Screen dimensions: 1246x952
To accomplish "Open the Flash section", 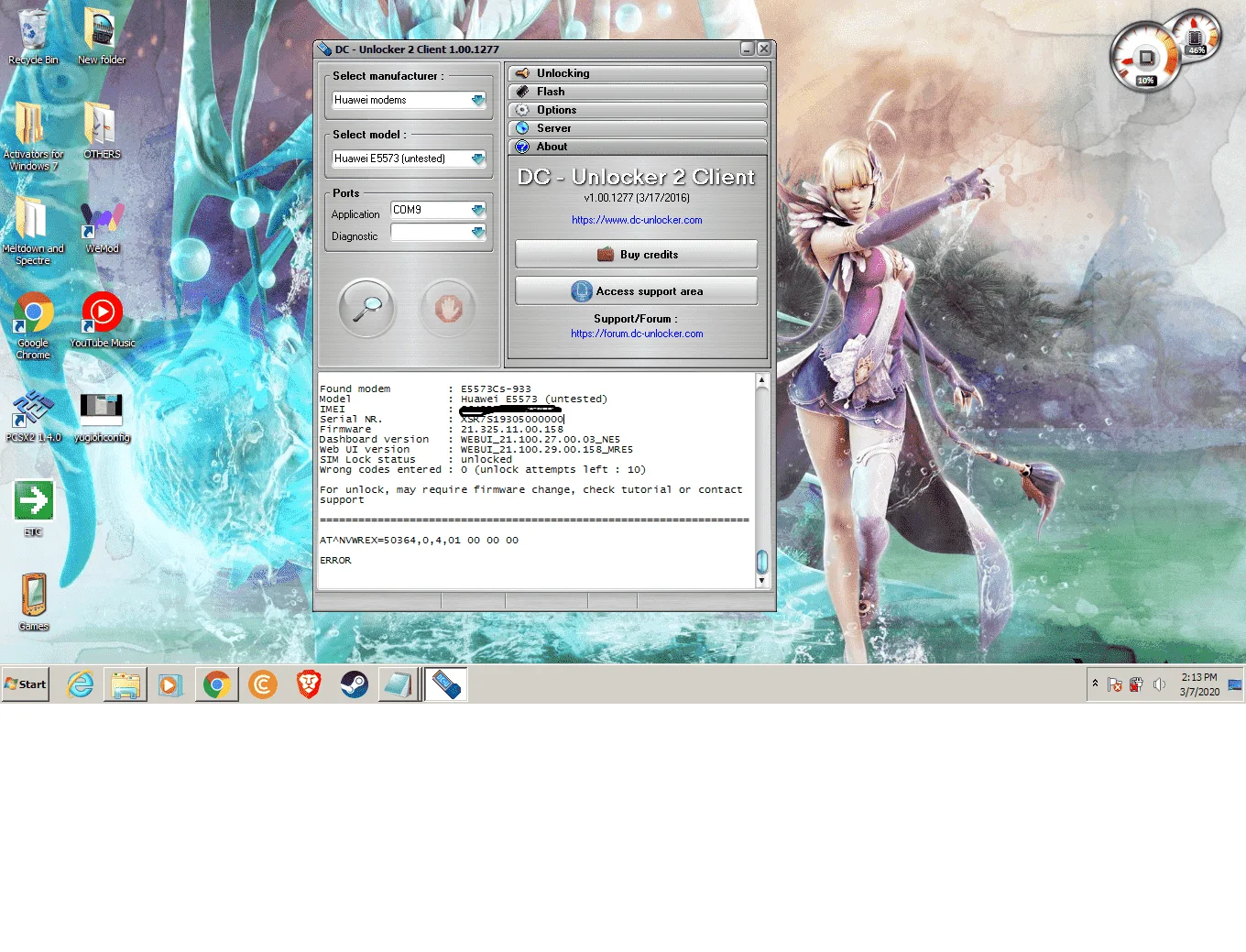I will [x=638, y=92].
